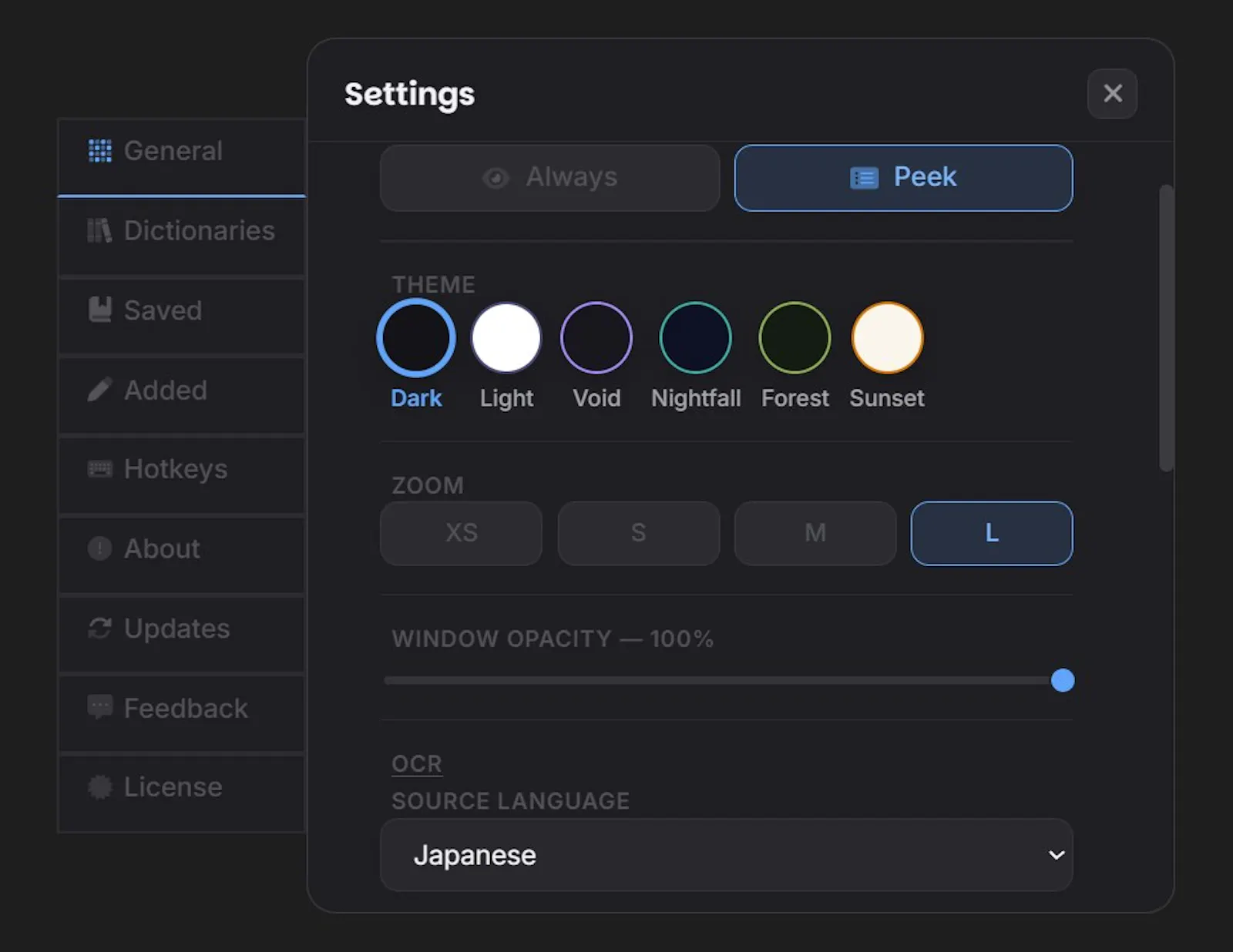Open the Dictionaries settings tab

(x=182, y=236)
